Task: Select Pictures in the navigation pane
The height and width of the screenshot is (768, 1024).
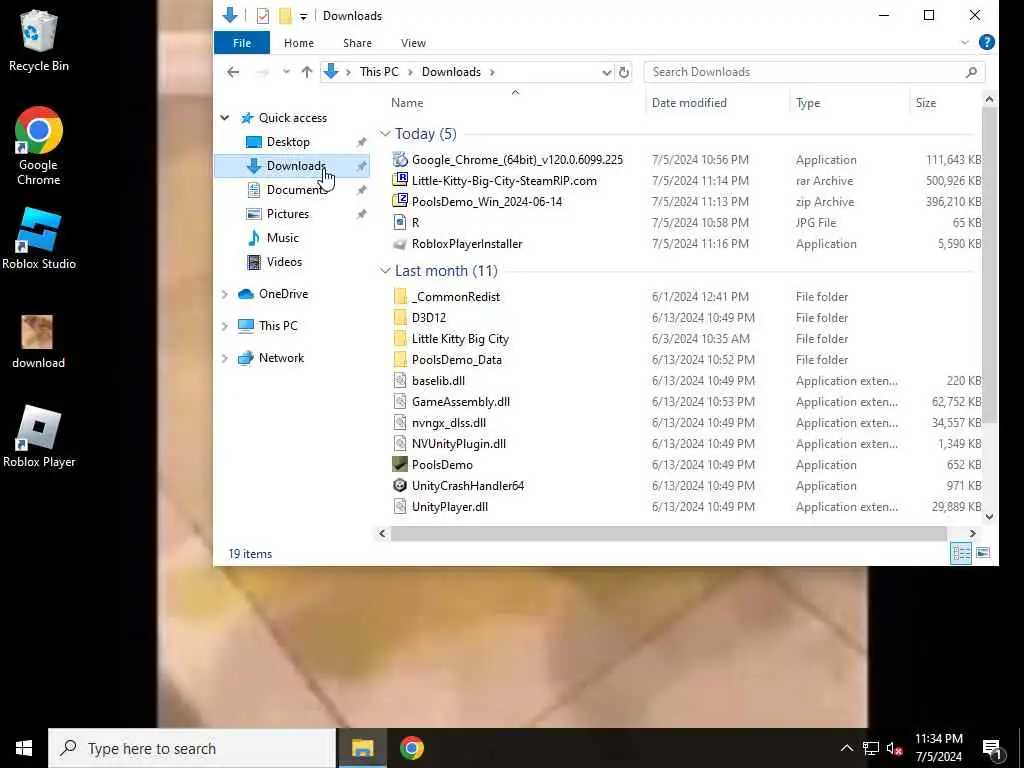Action: [287, 214]
